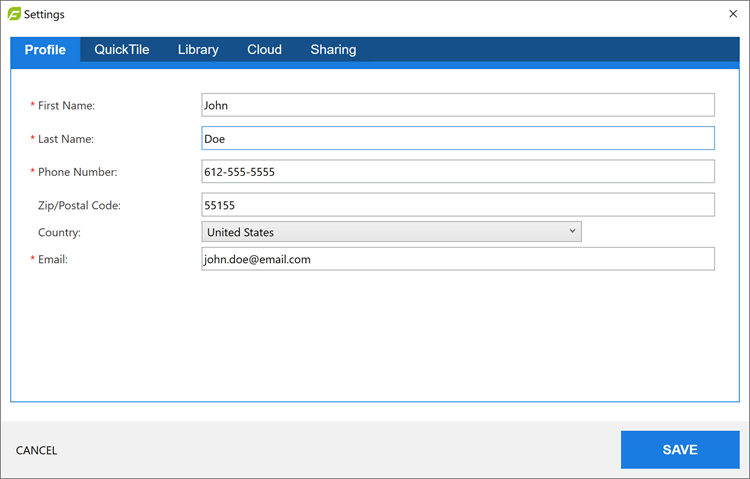This screenshot has height=479, width=750.
Task: Click the Country label text
Action: [59, 232]
